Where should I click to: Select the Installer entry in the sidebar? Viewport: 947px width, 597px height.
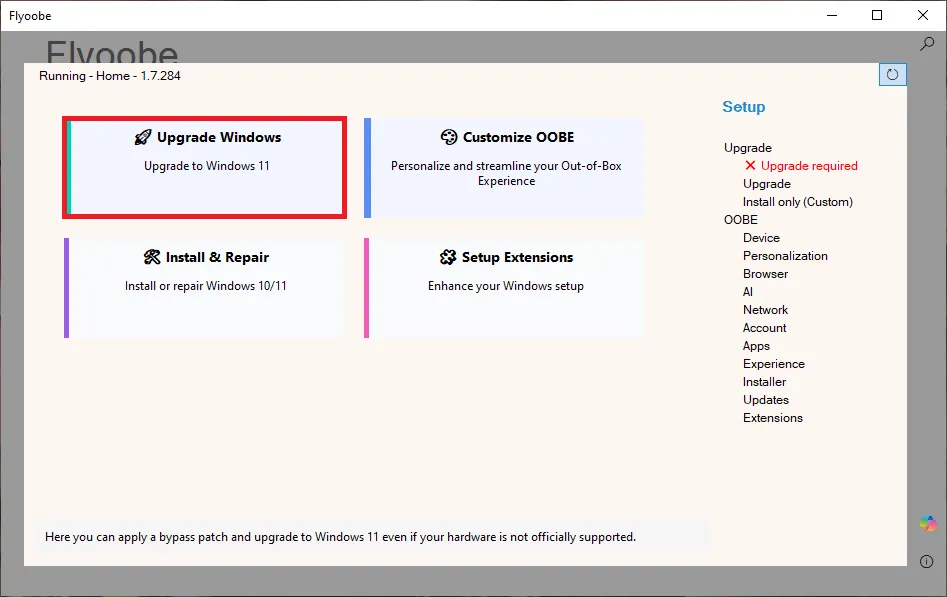click(x=764, y=382)
